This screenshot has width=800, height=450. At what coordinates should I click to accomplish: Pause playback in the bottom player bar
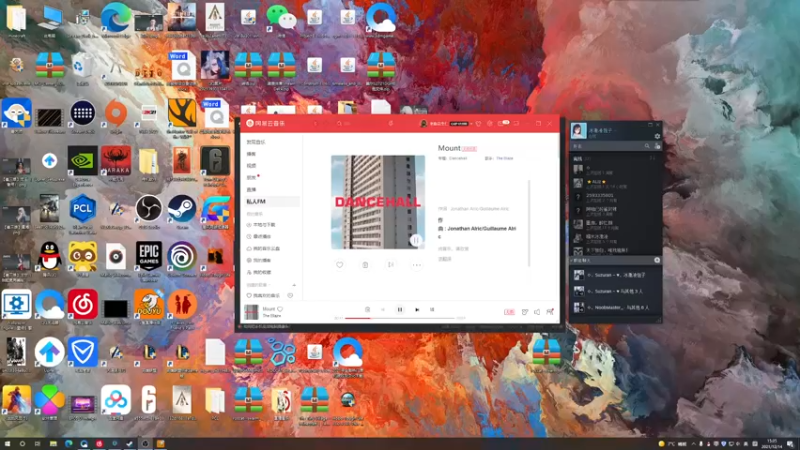click(400, 310)
